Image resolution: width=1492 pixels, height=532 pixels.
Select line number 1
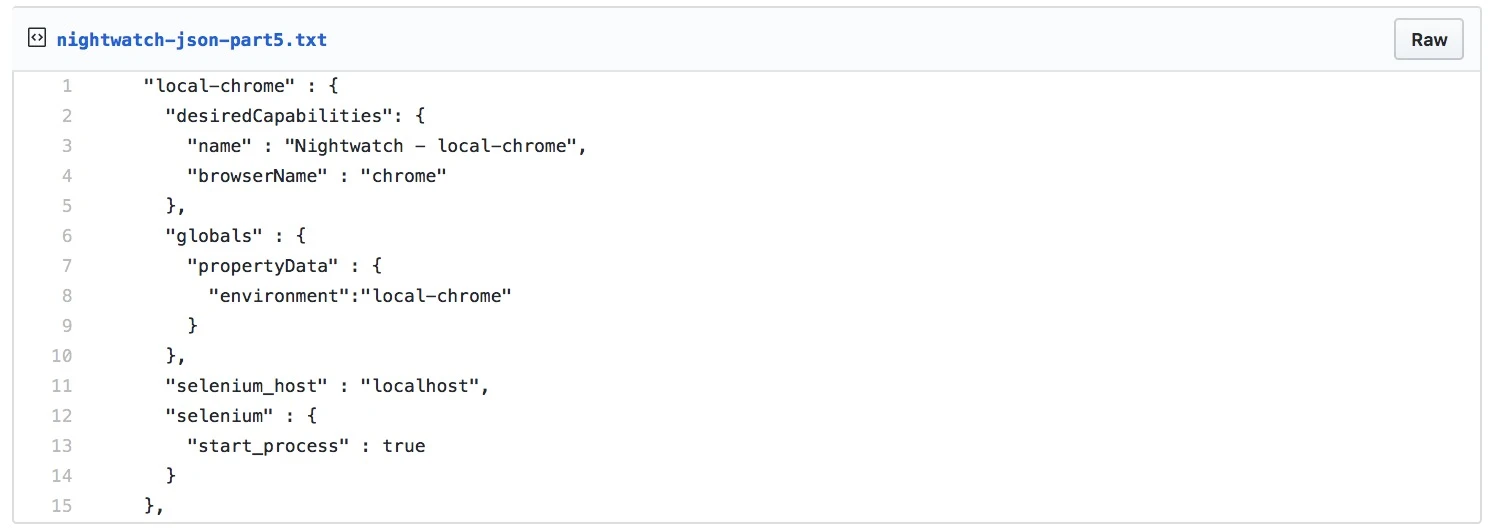click(x=66, y=86)
